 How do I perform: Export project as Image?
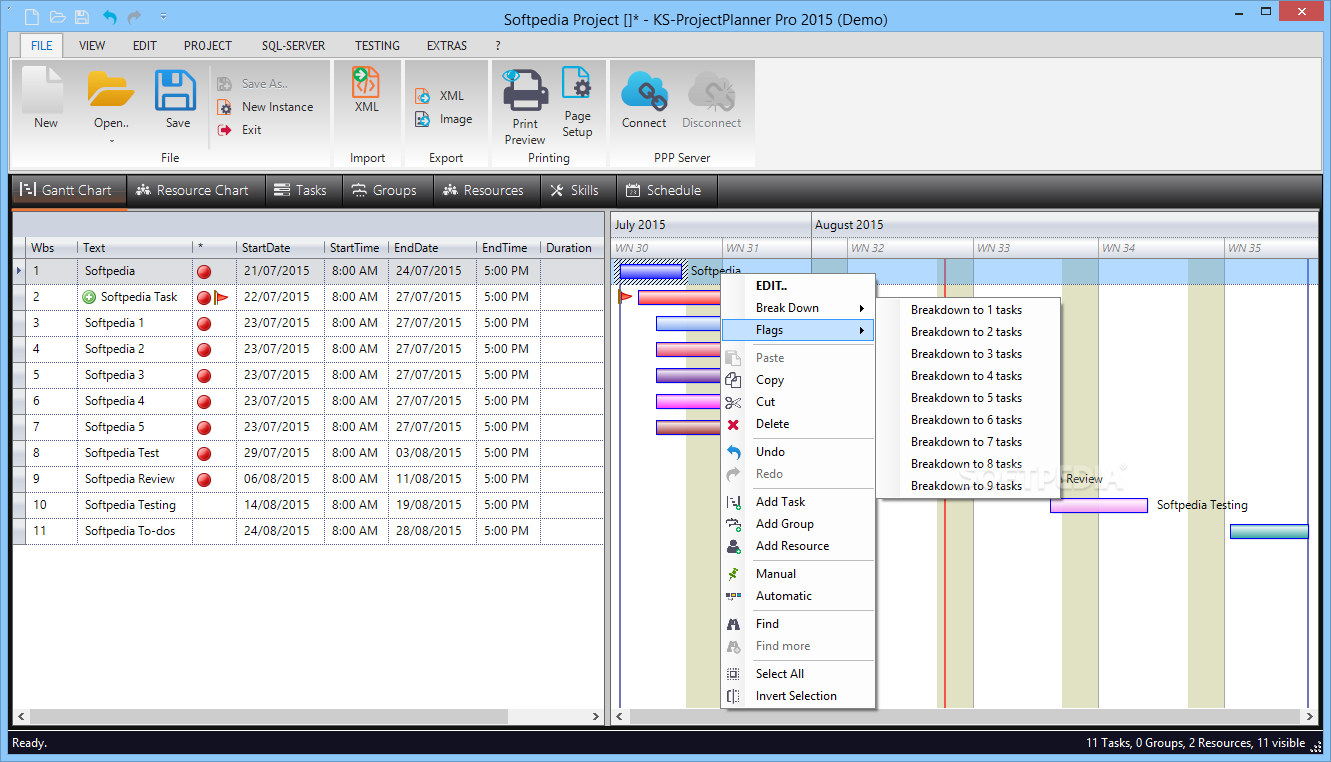point(444,119)
